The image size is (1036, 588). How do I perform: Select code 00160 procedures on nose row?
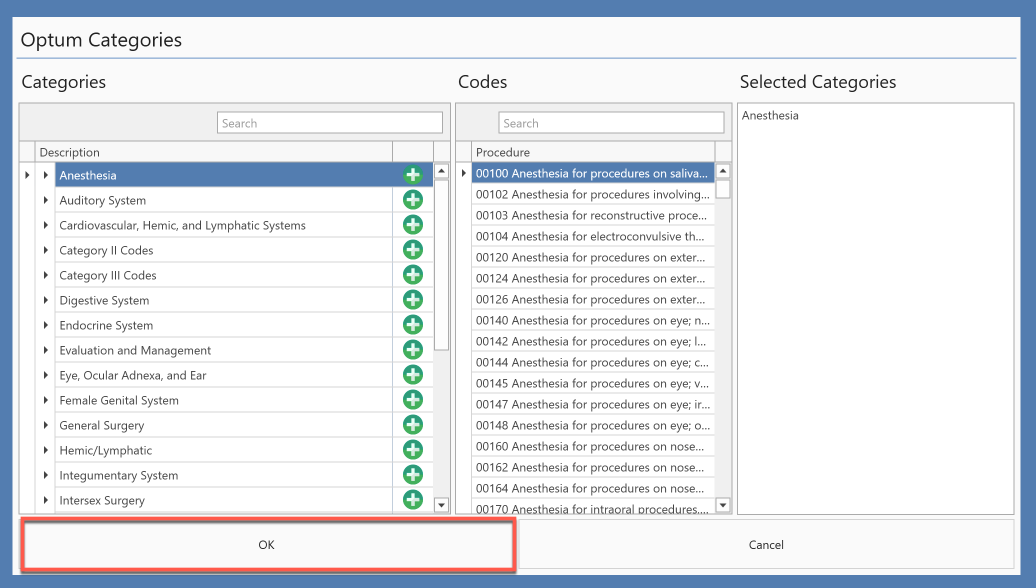[x=593, y=446]
